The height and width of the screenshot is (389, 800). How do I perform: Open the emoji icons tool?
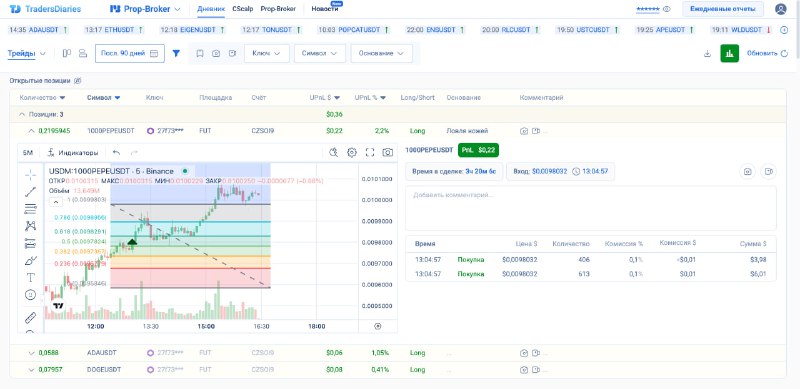pyautogui.click(x=30, y=295)
